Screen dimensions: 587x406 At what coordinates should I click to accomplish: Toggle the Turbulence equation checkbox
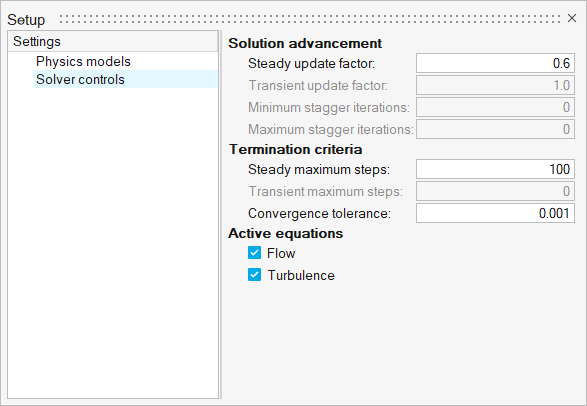[254, 275]
